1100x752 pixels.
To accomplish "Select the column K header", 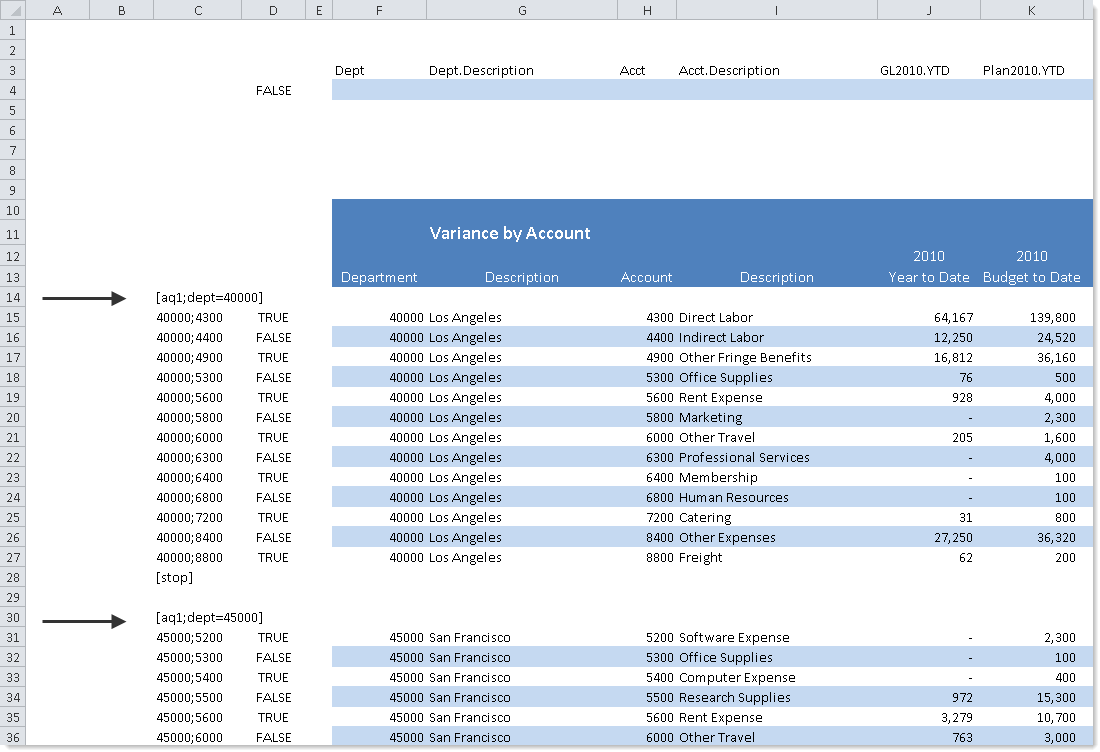I will 1032,10.
